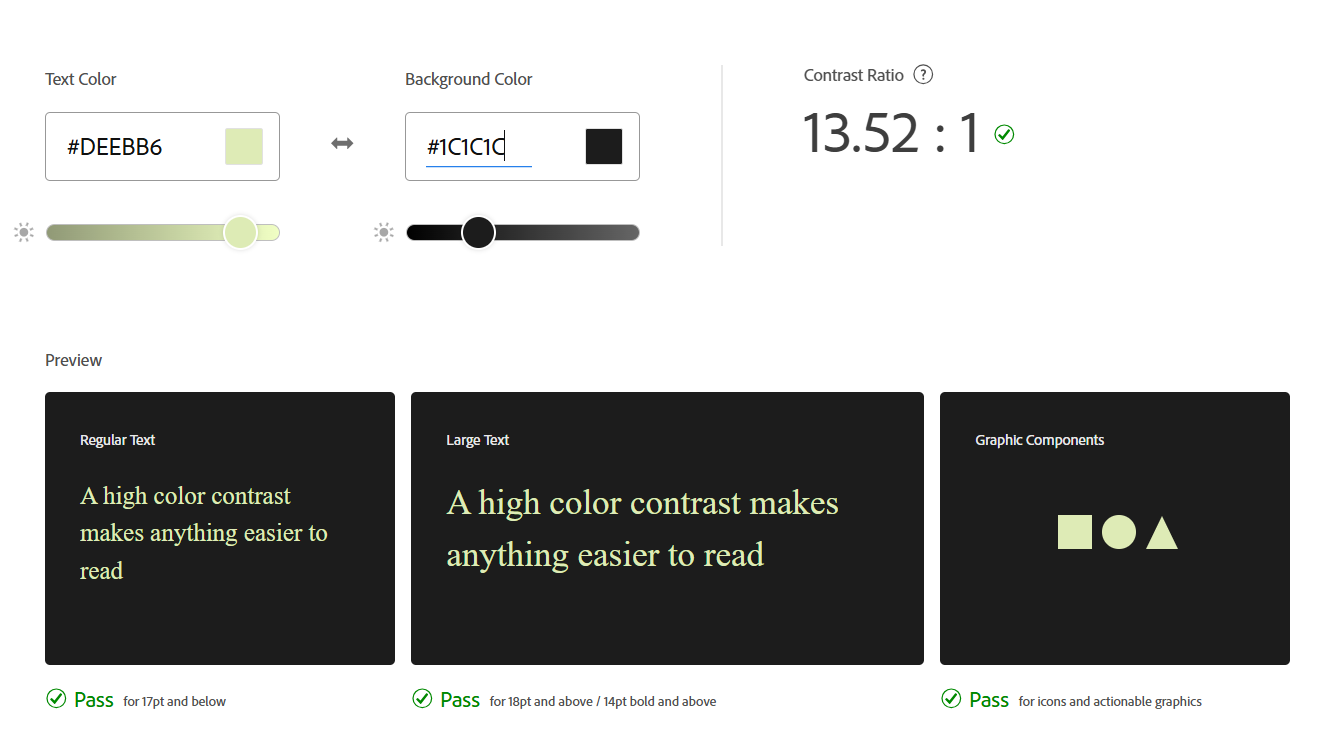
Task: Open the text color swatch picker
Action: (244, 147)
